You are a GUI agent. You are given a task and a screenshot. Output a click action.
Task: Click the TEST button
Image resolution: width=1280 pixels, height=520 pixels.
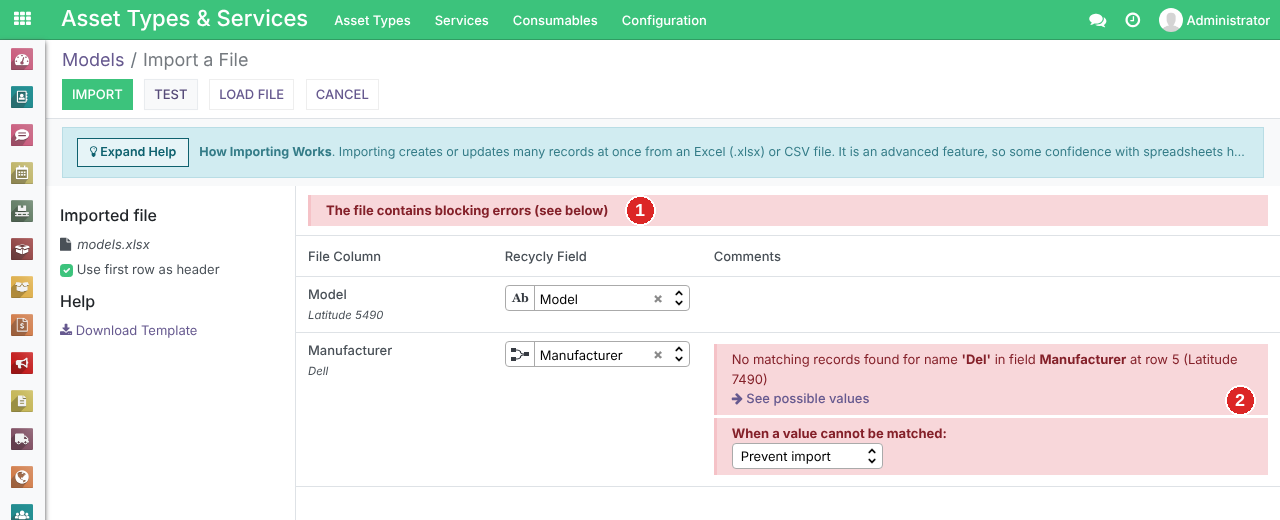(x=171, y=94)
